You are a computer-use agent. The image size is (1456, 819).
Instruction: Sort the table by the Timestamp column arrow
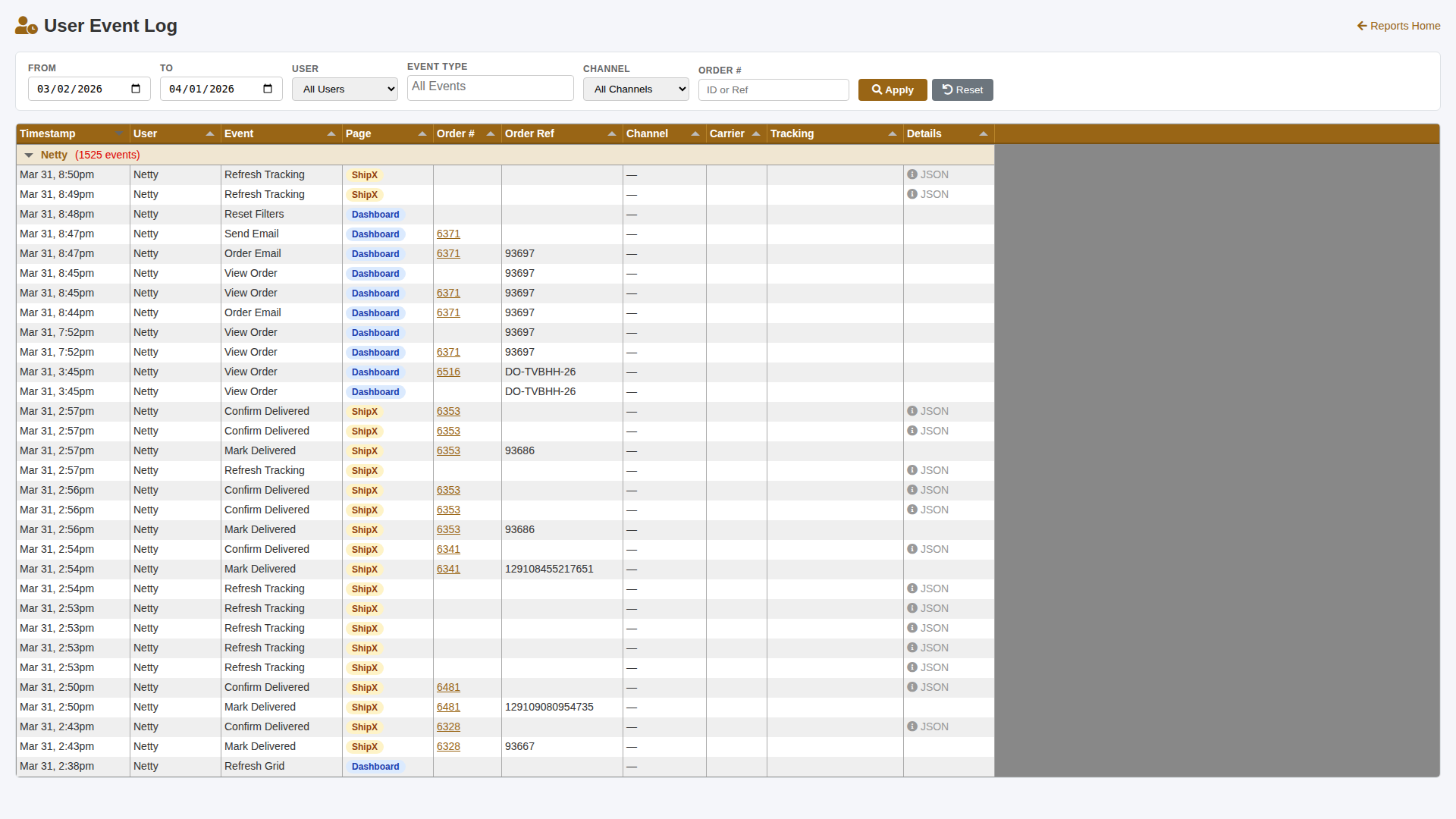(119, 133)
